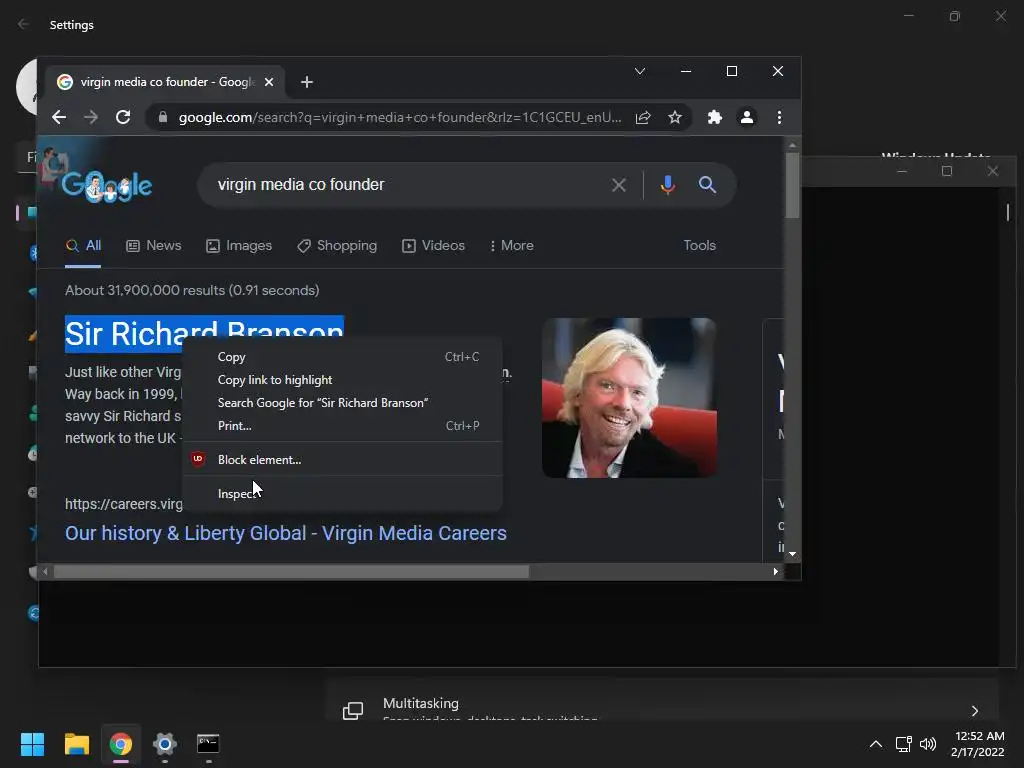Click inside the Google search field
This screenshot has width=1024, height=768.
(x=405, y=185)
